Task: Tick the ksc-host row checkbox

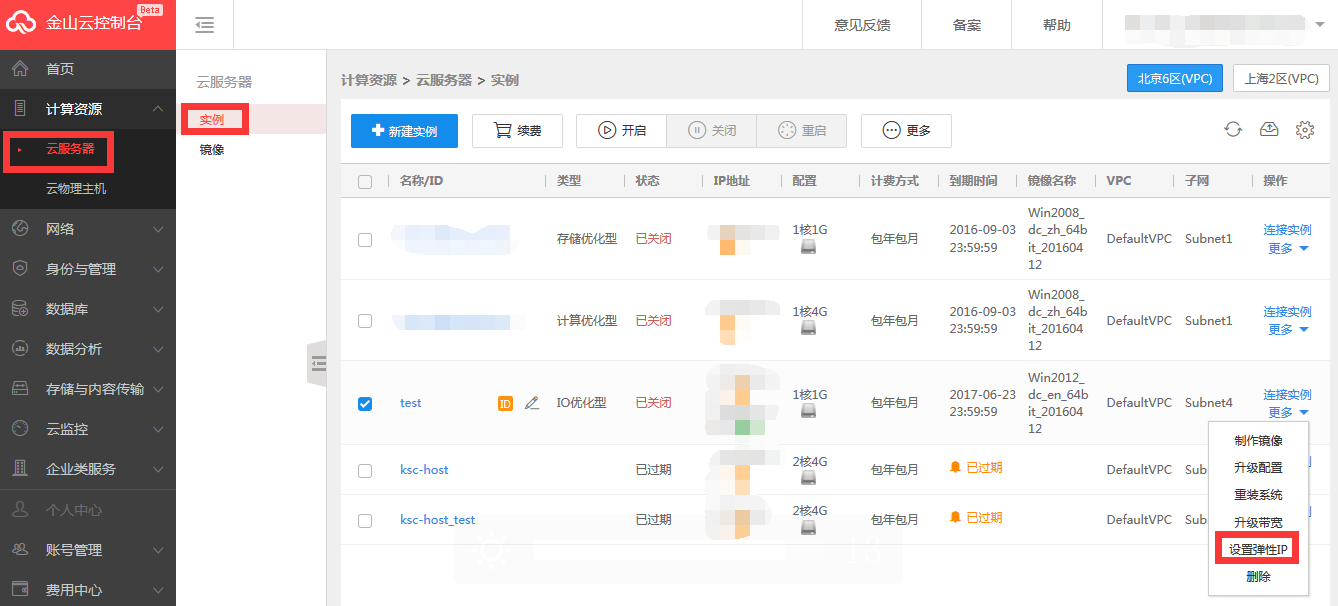Action: pos(365,470)
